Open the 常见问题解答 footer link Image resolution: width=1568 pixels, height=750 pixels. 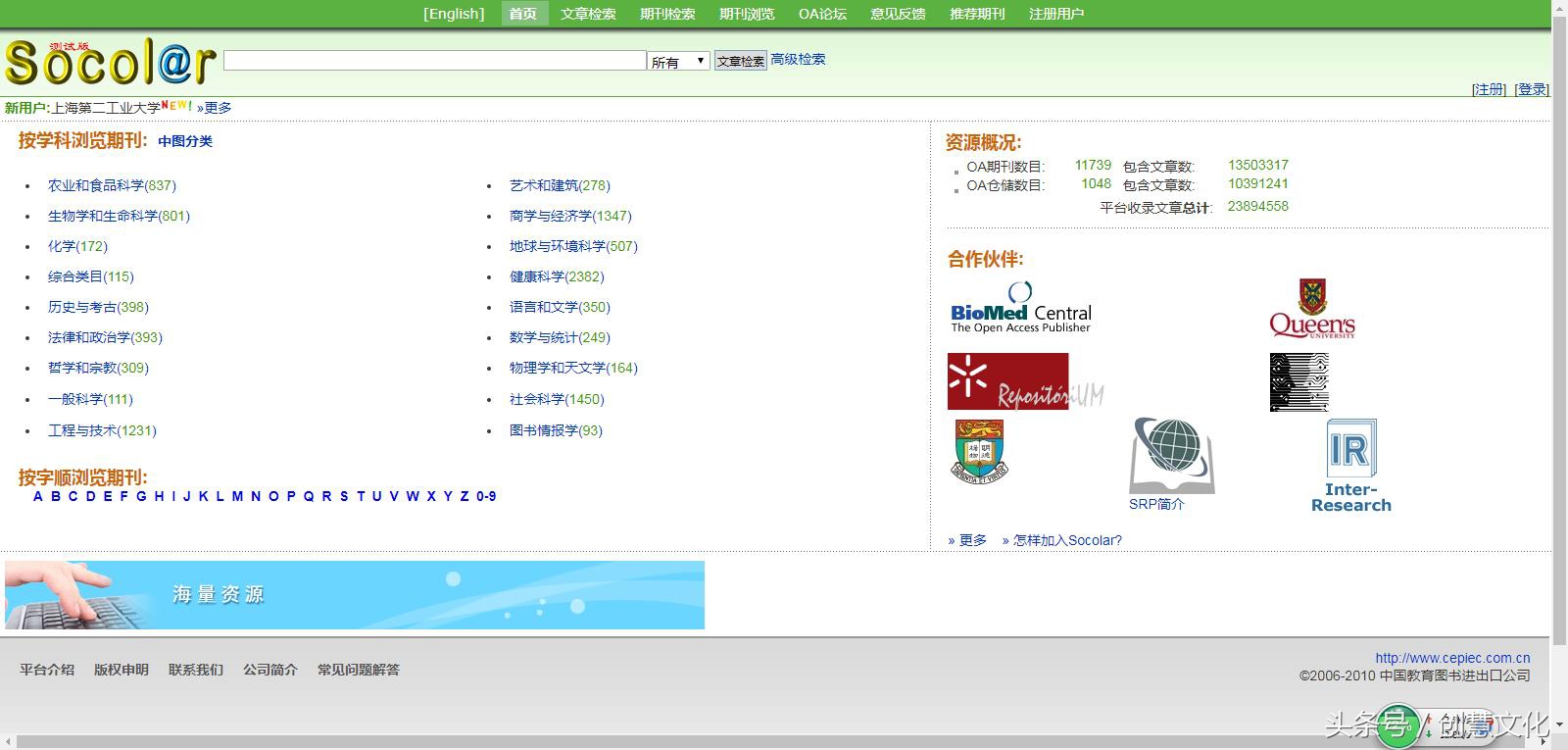tap(359, 670)
